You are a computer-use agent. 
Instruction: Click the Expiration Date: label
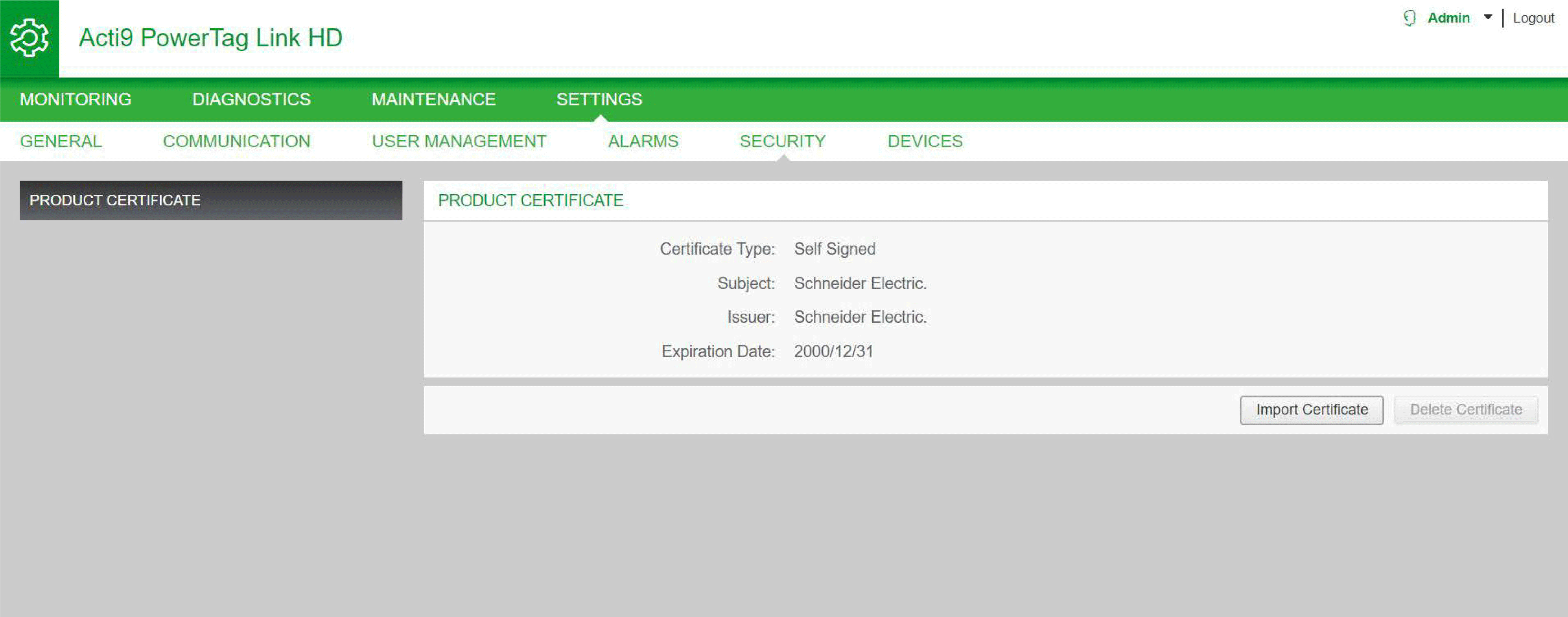(x=718, y=351)
